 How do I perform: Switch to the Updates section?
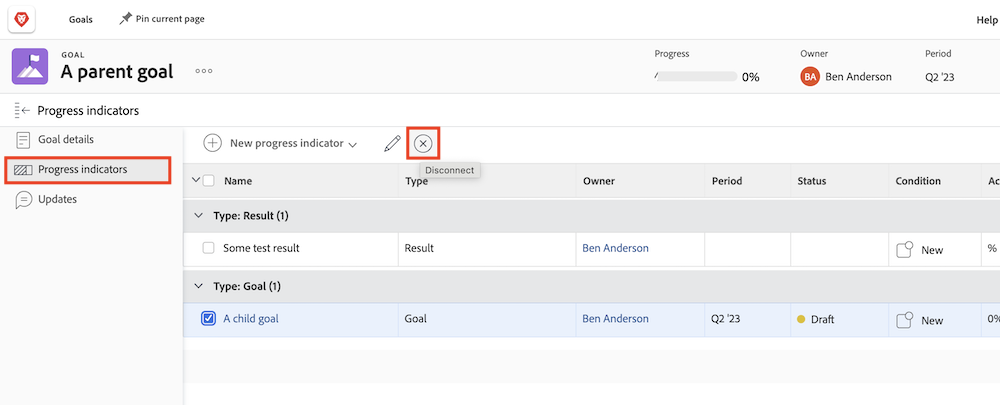(x=57, y=199)
